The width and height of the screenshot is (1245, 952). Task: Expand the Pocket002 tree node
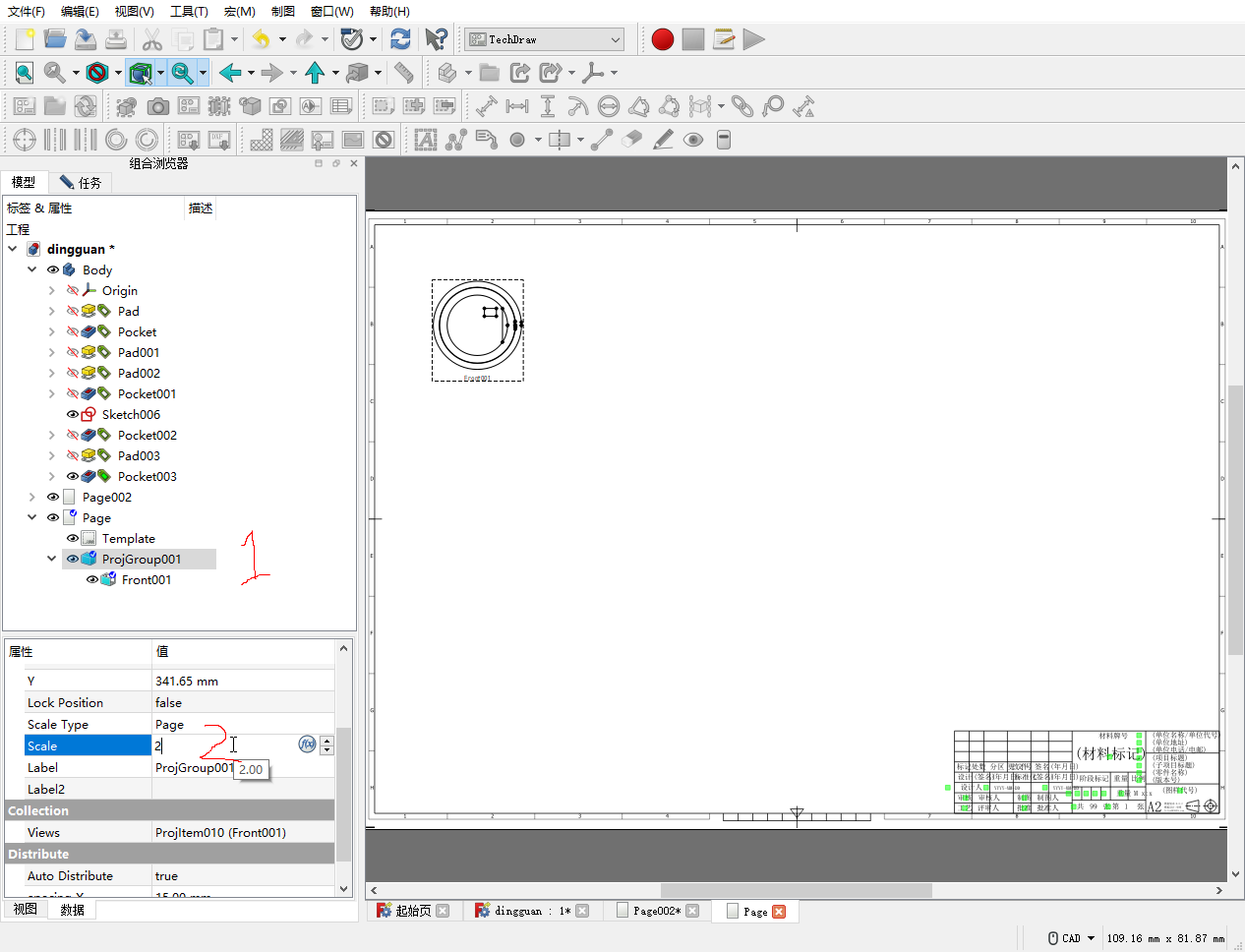[51, 435]
